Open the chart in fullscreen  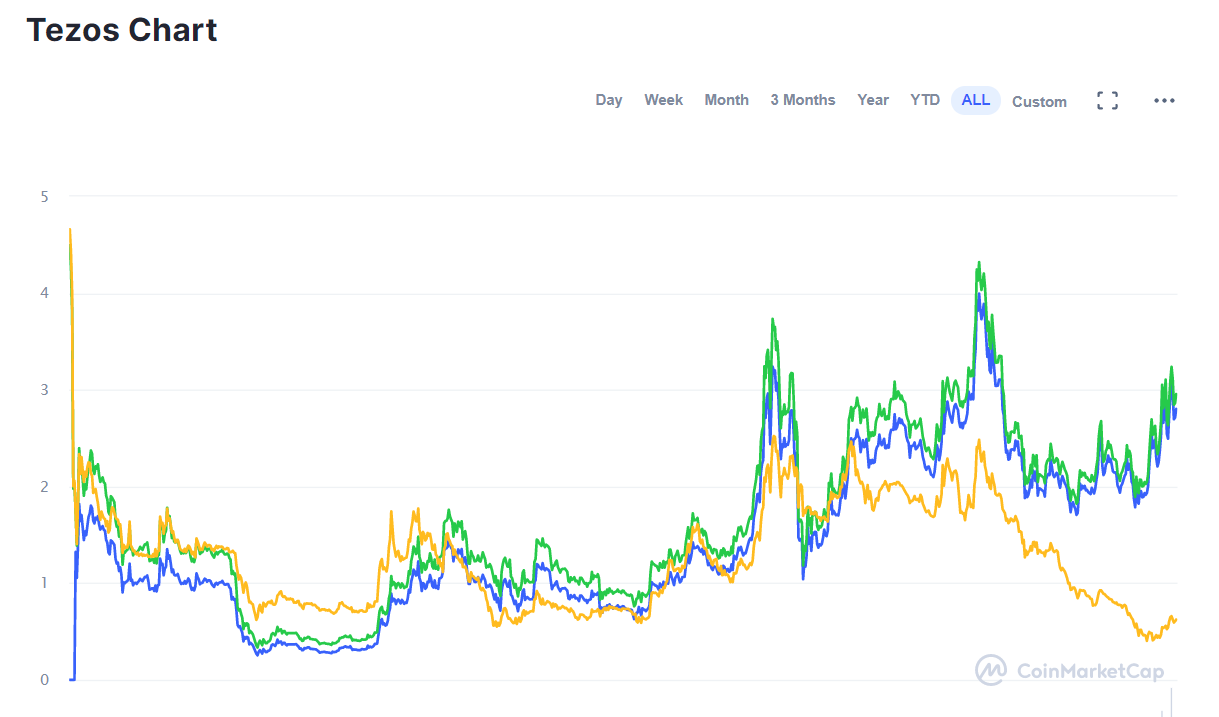pyautogui.click(x=1107, y=100)
